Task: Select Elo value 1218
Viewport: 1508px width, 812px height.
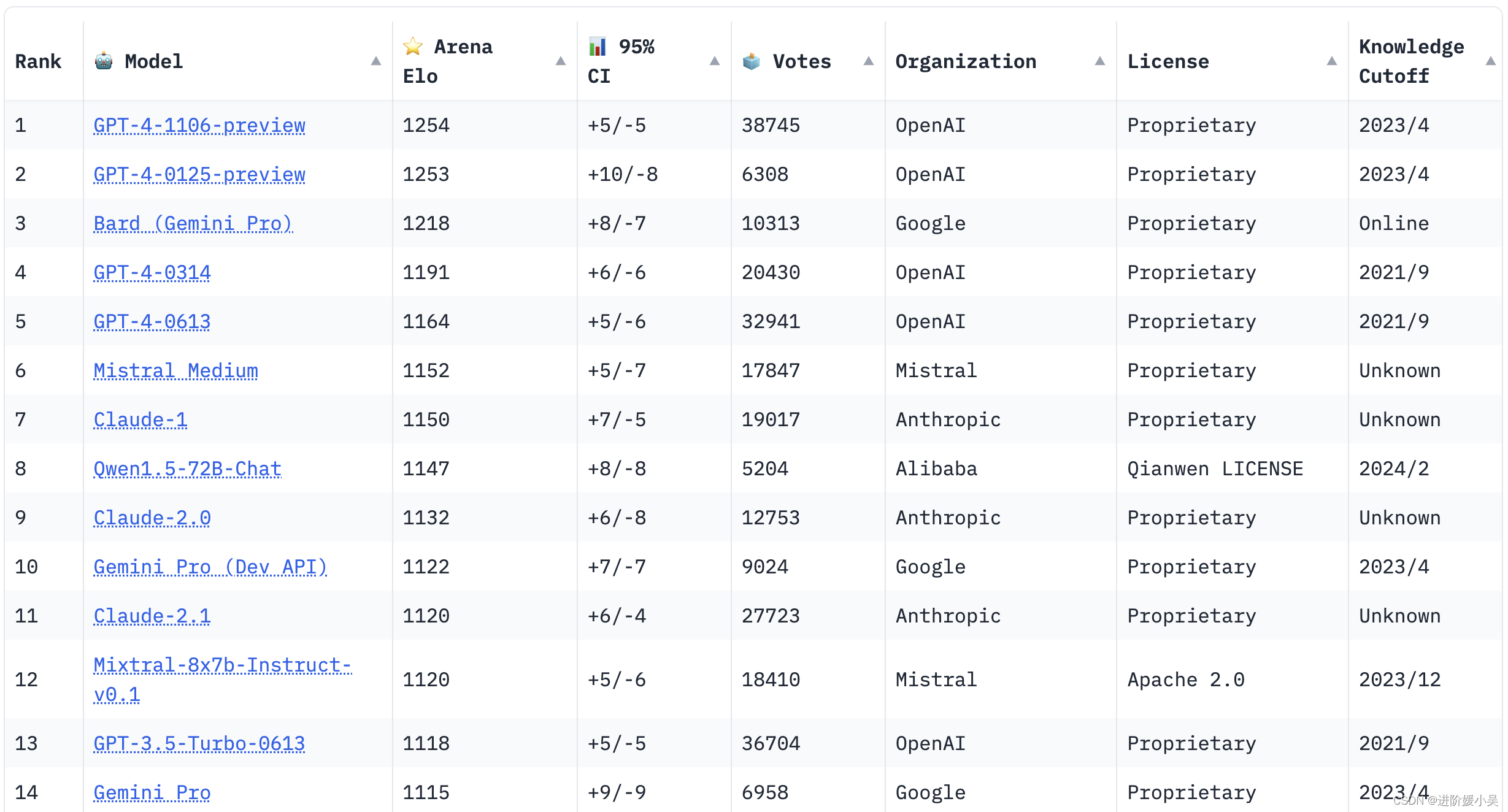Action: tap(426, 223)
